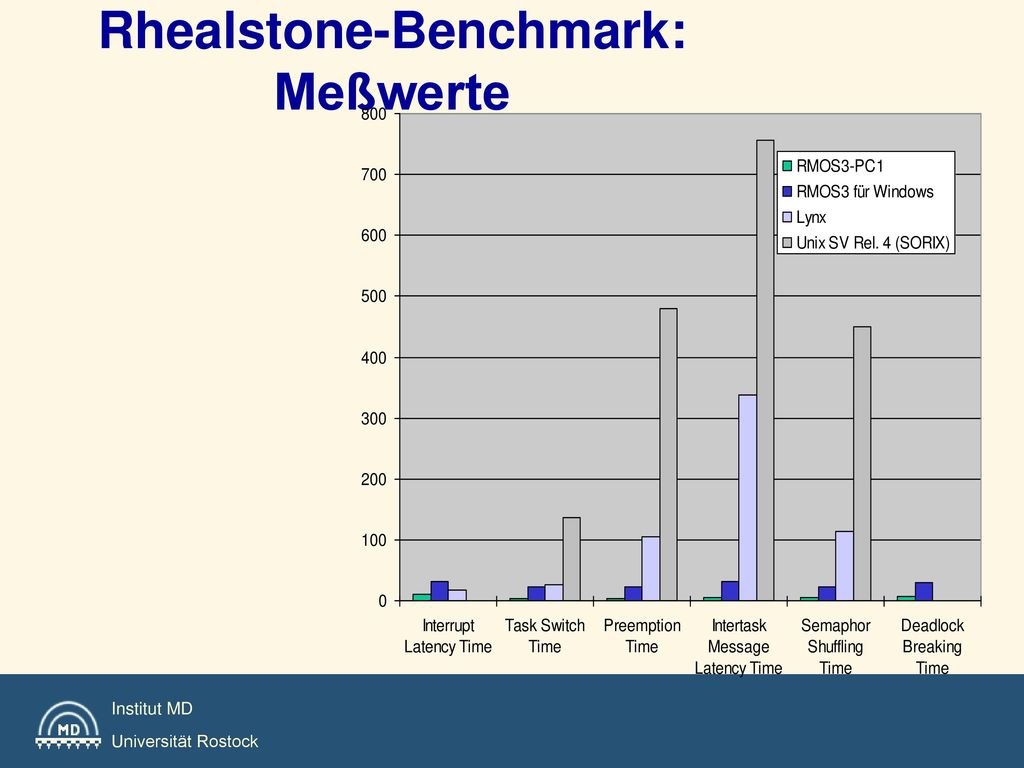Image resolution: width=1024 pixels, height=768 pixels.
Task: Select the dark blue bar for Task Switch Time
Action: point(536,594)
